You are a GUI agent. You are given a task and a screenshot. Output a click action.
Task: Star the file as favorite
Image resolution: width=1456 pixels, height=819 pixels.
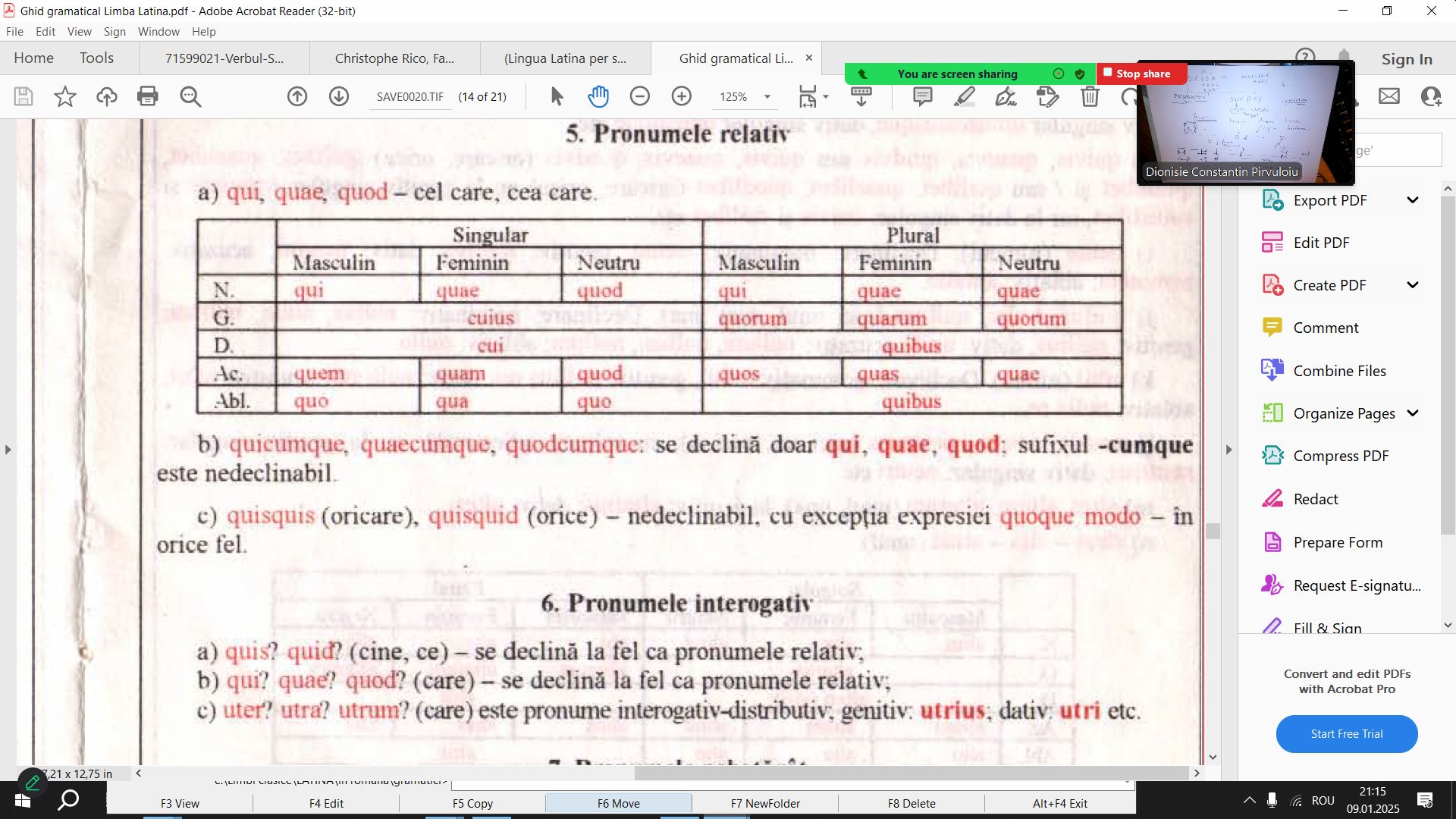(65, 96)
